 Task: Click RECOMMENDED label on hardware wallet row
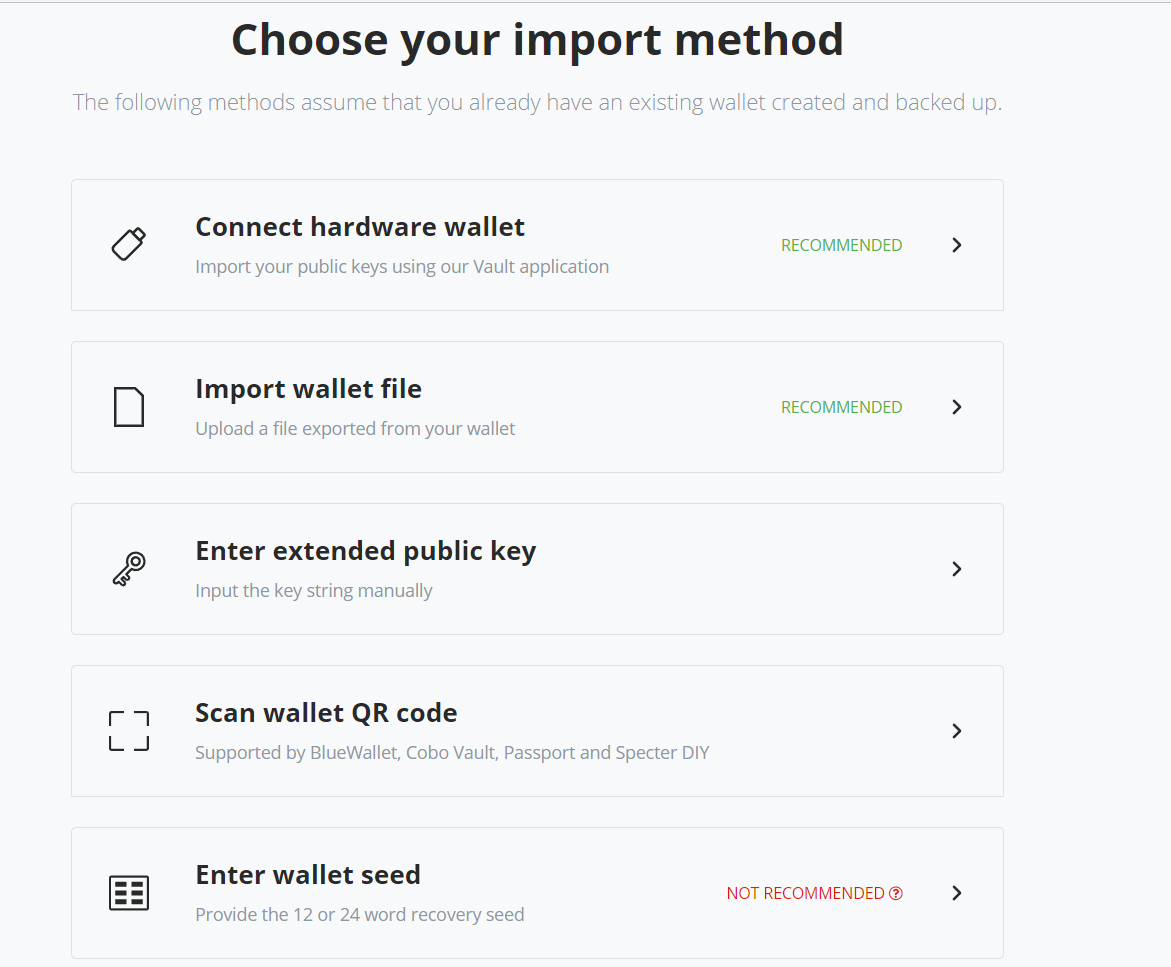pos(841,245)
